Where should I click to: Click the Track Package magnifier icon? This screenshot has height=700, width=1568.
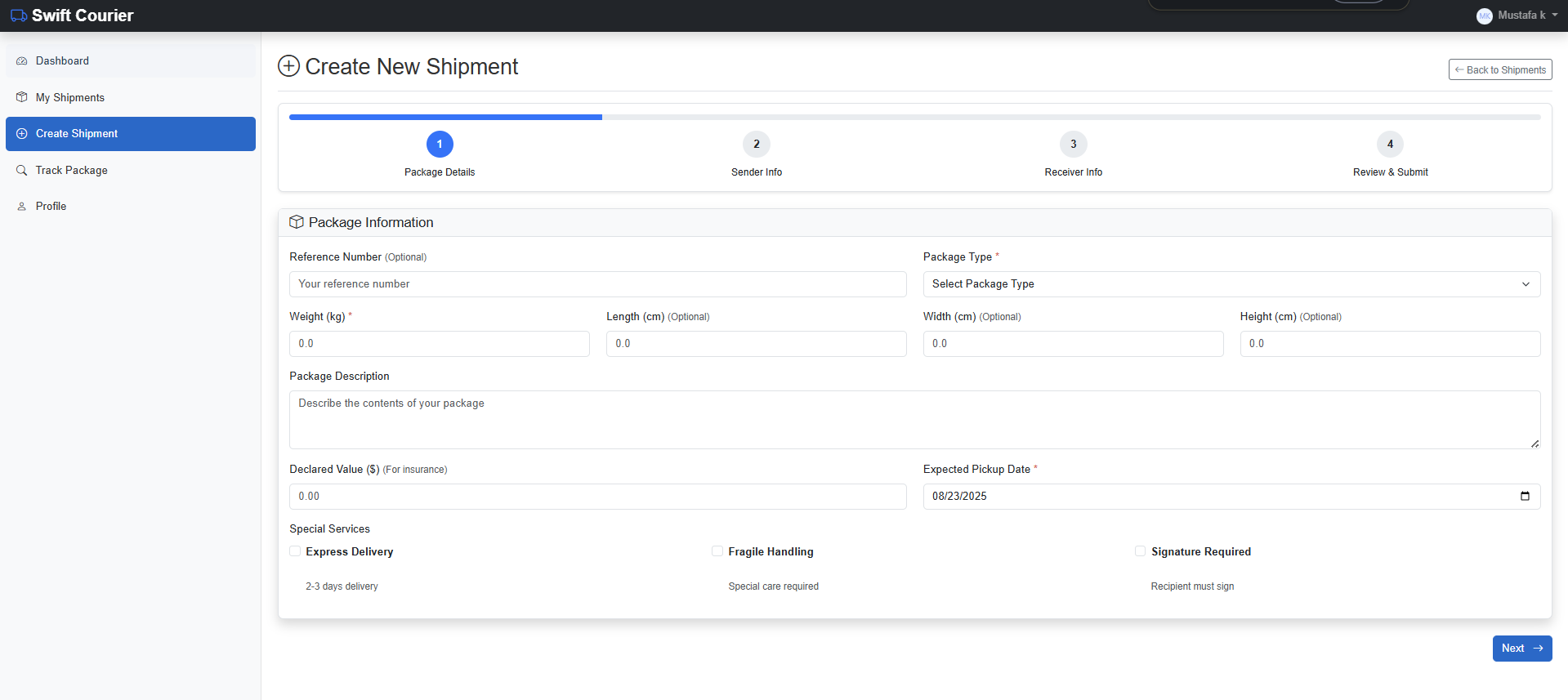22,170
